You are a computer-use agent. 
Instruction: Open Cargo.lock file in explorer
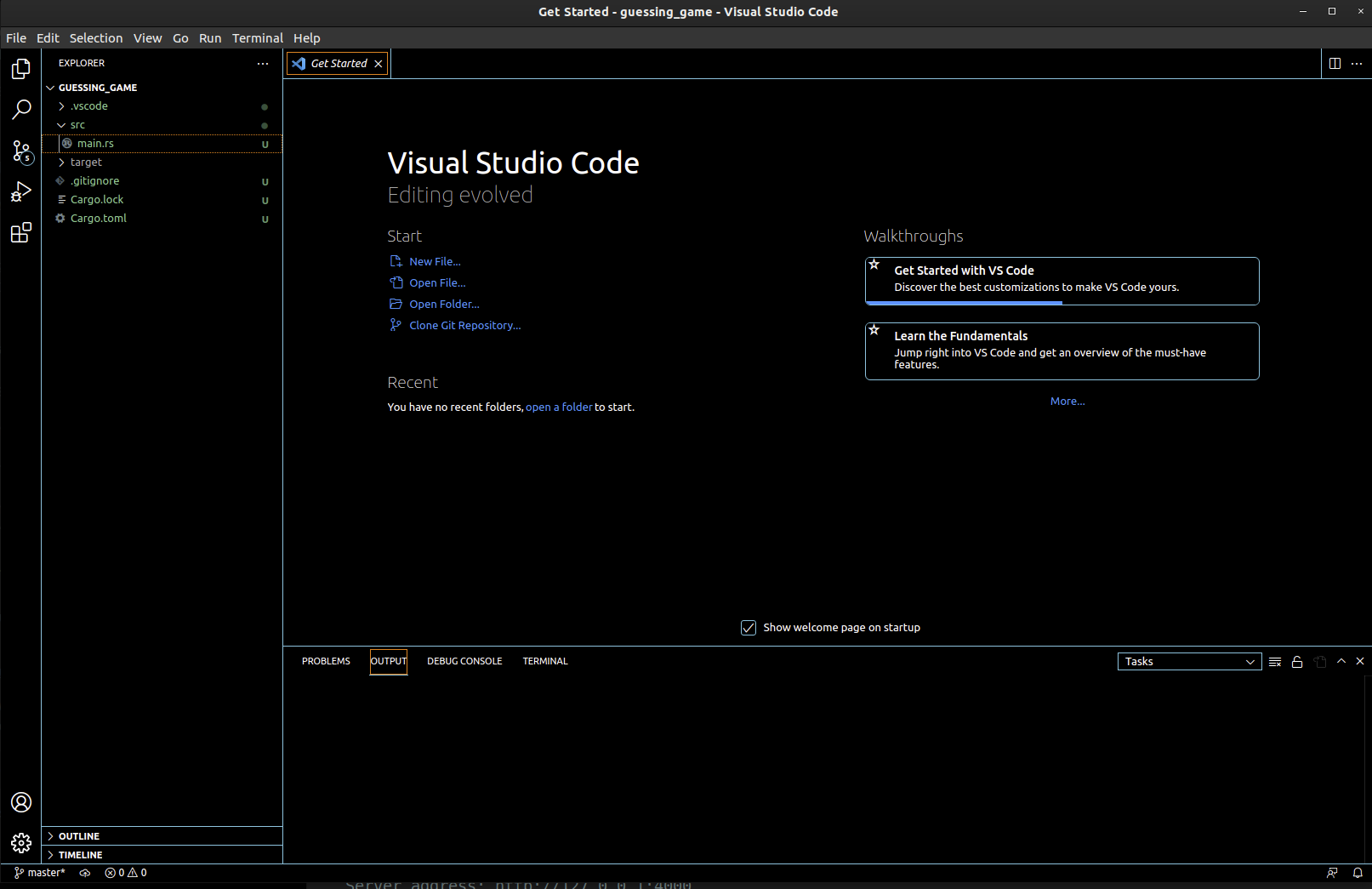(x=162, y=200)
